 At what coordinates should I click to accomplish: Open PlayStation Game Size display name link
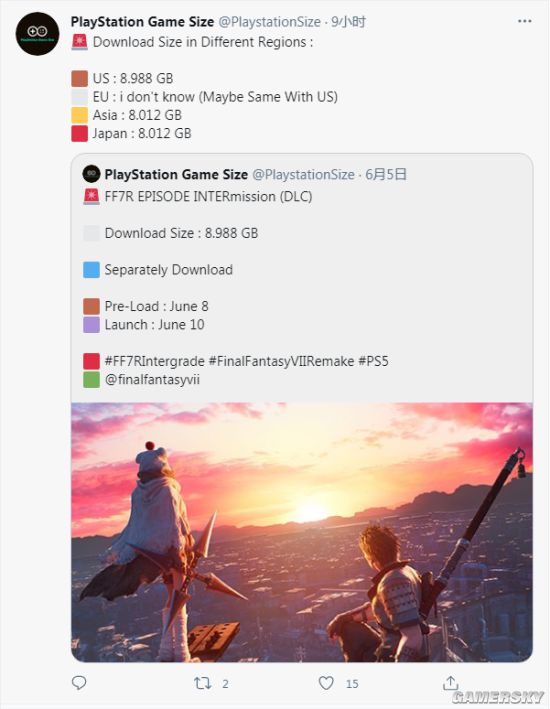[142, 22]
